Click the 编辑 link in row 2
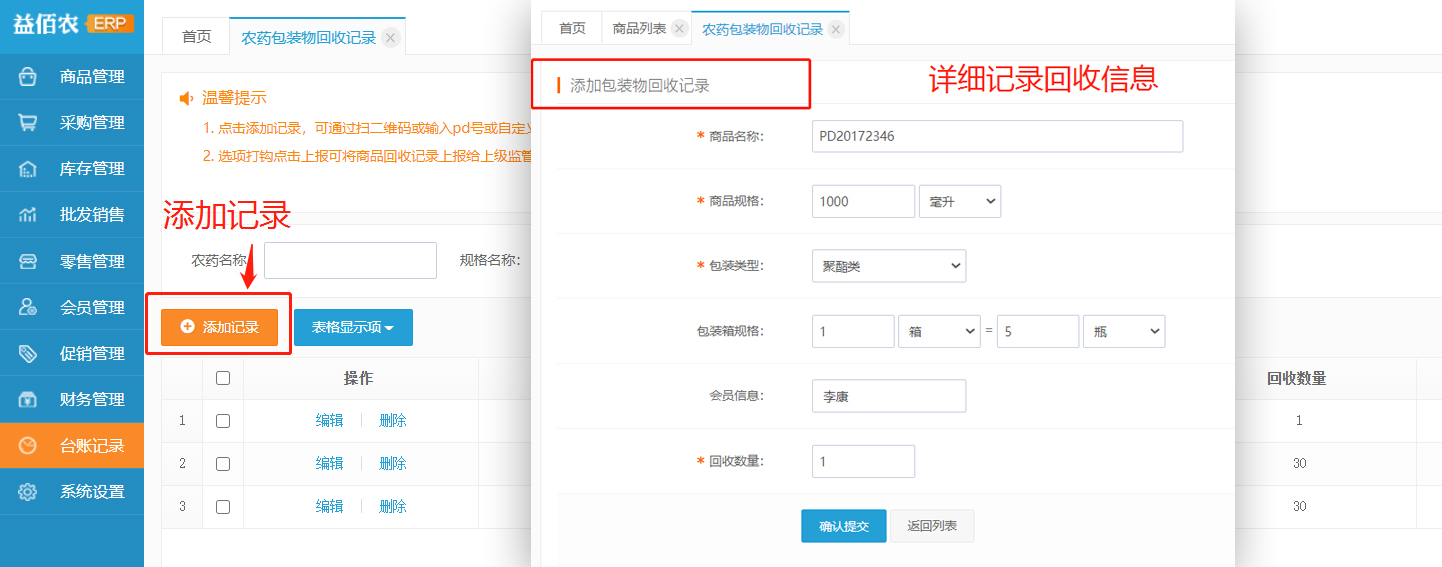This screenshot has width=1442, height=567. pyautogui.click(x=329, y=463)
